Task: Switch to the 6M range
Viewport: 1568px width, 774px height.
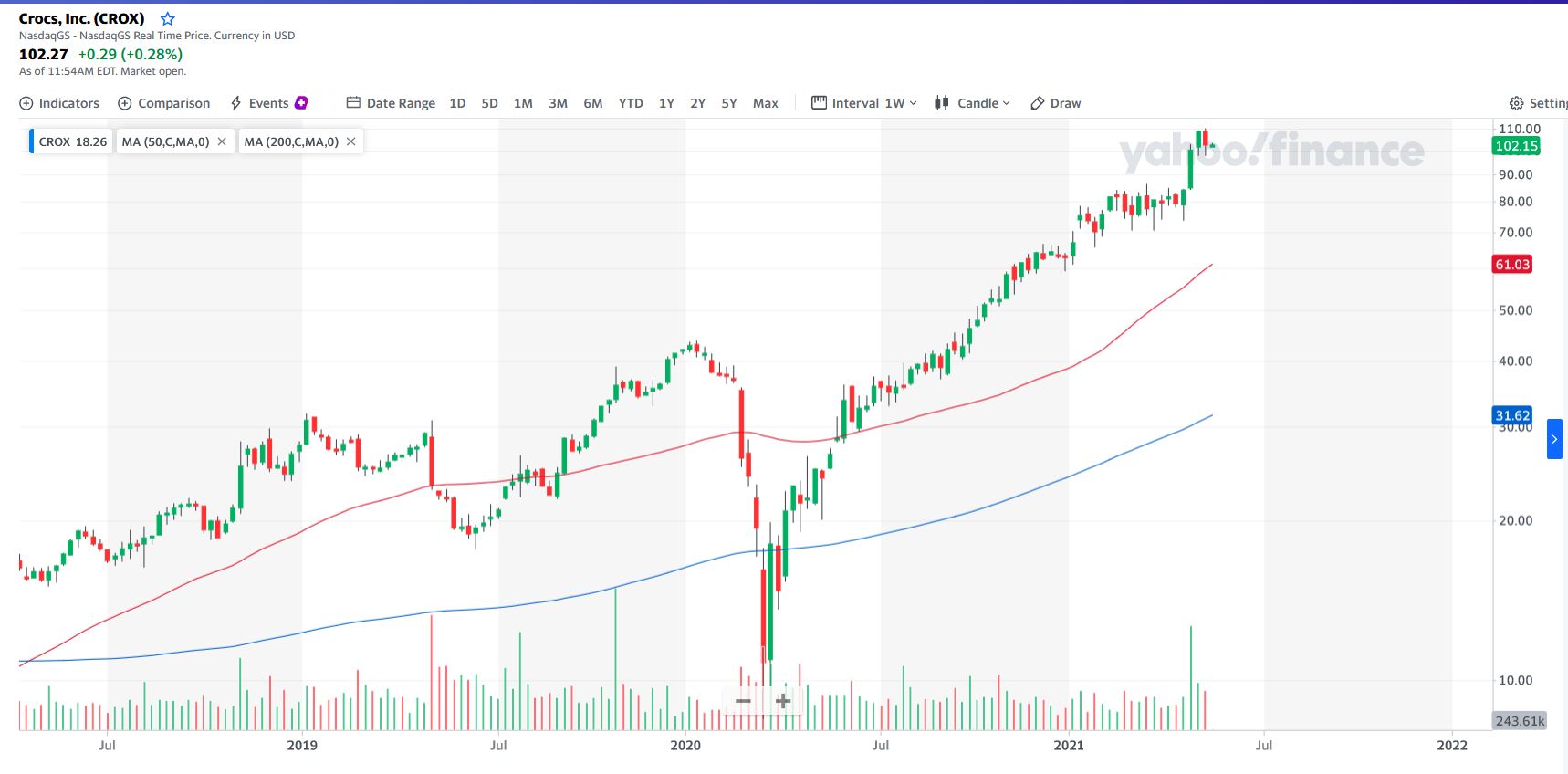Action: coord(593,103)
